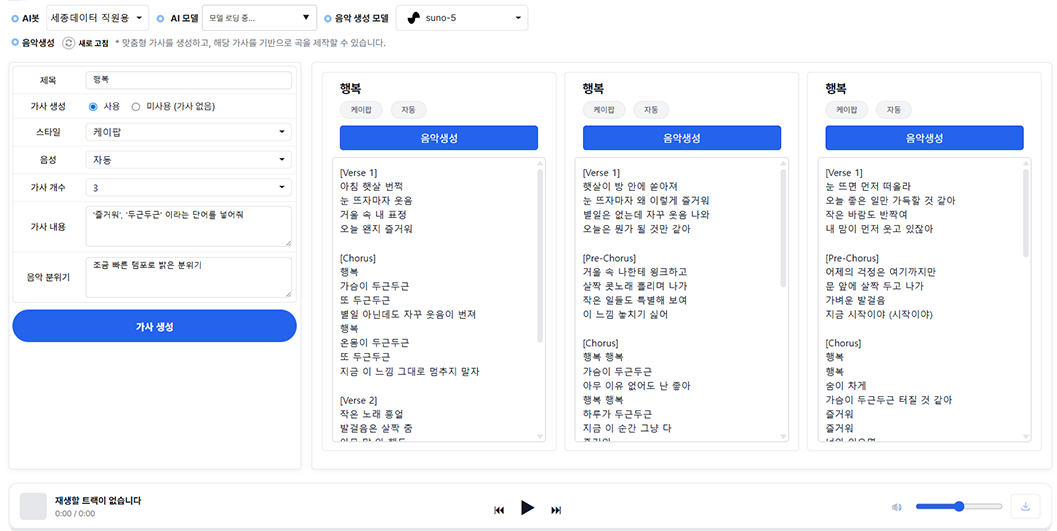This screenshot has width=1057, height=531.
Task: Click the refresh icon next to 새로고침
Action: coord(68,43)
